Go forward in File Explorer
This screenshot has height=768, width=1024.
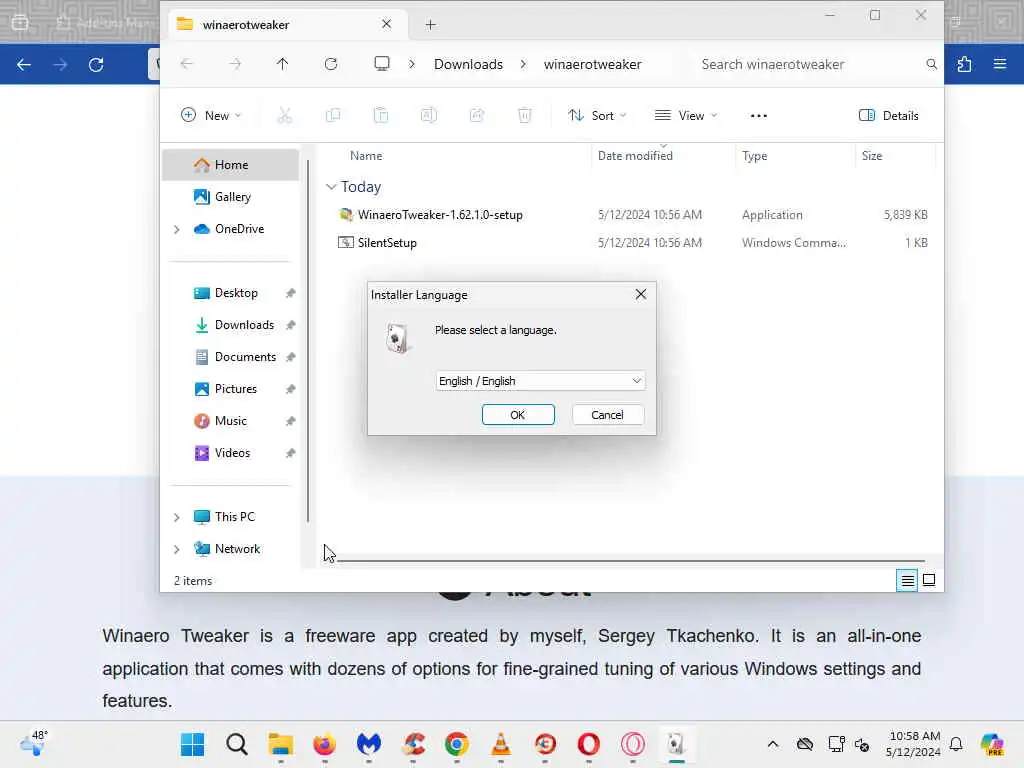(x=235, y=64)
